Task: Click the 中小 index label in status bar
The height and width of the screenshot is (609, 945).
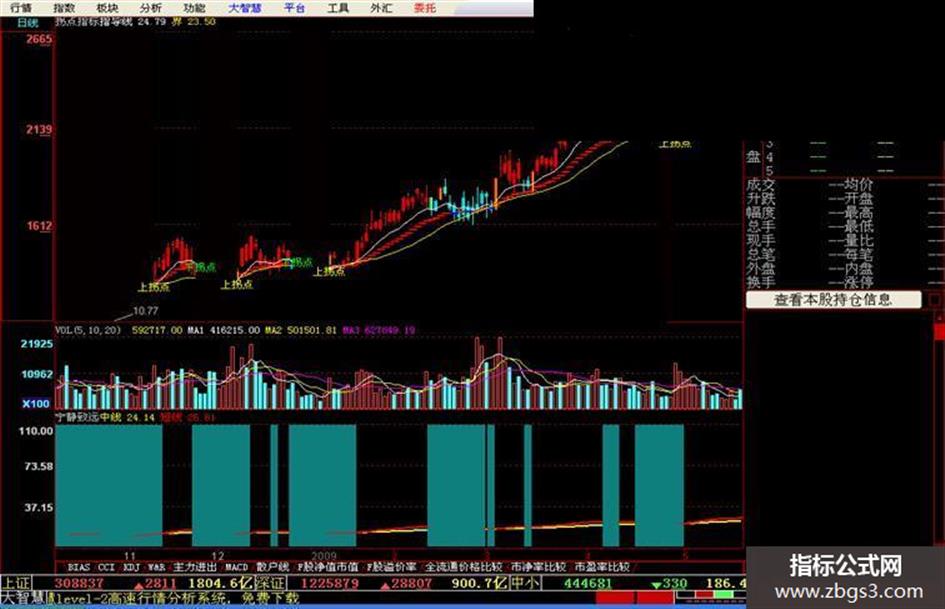Action: point(525,583)
